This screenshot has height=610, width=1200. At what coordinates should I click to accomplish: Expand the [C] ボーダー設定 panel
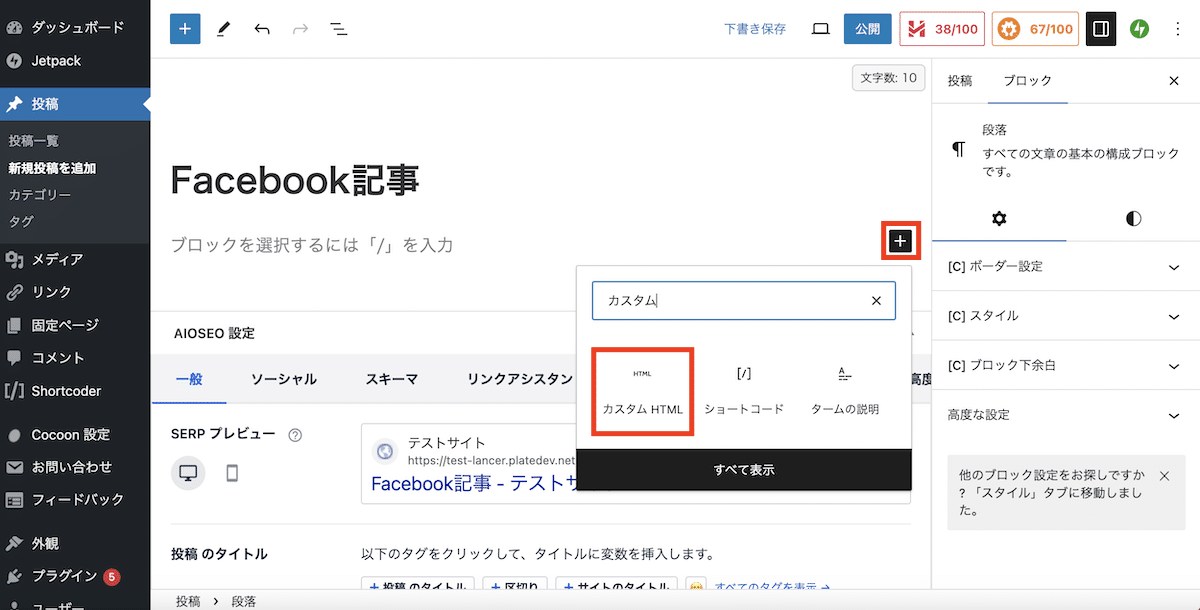[x=1066, y=267]
